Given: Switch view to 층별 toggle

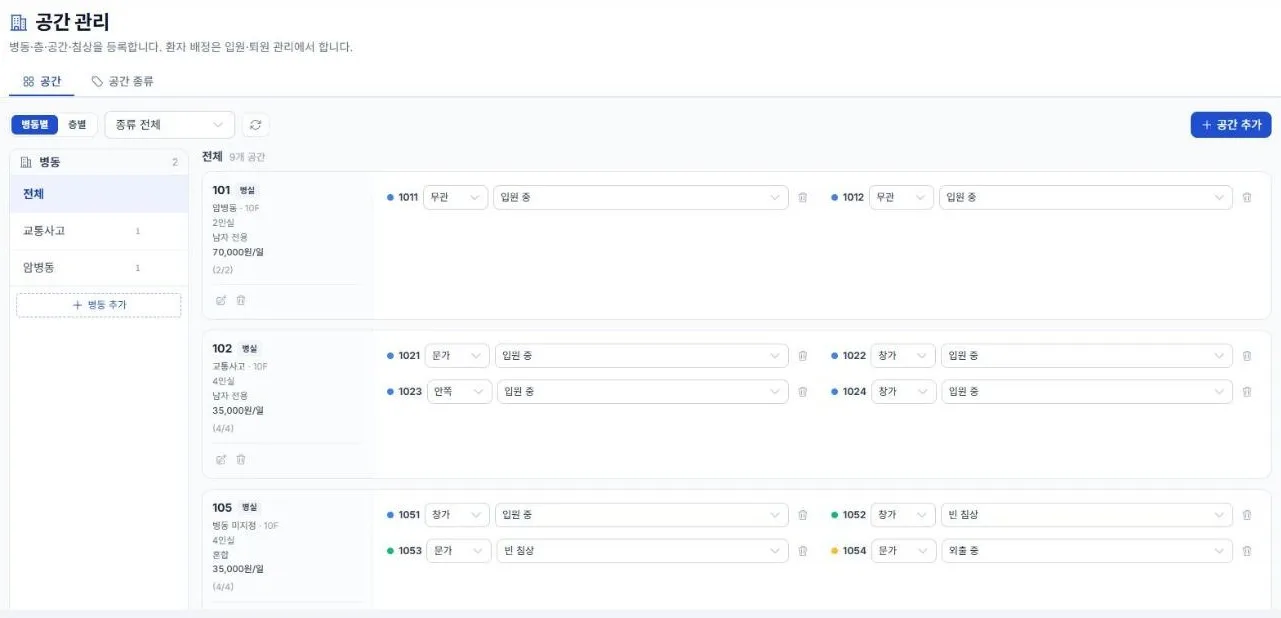Looking at the screenshot, I should pyautogui.click(x=77, y=125).
